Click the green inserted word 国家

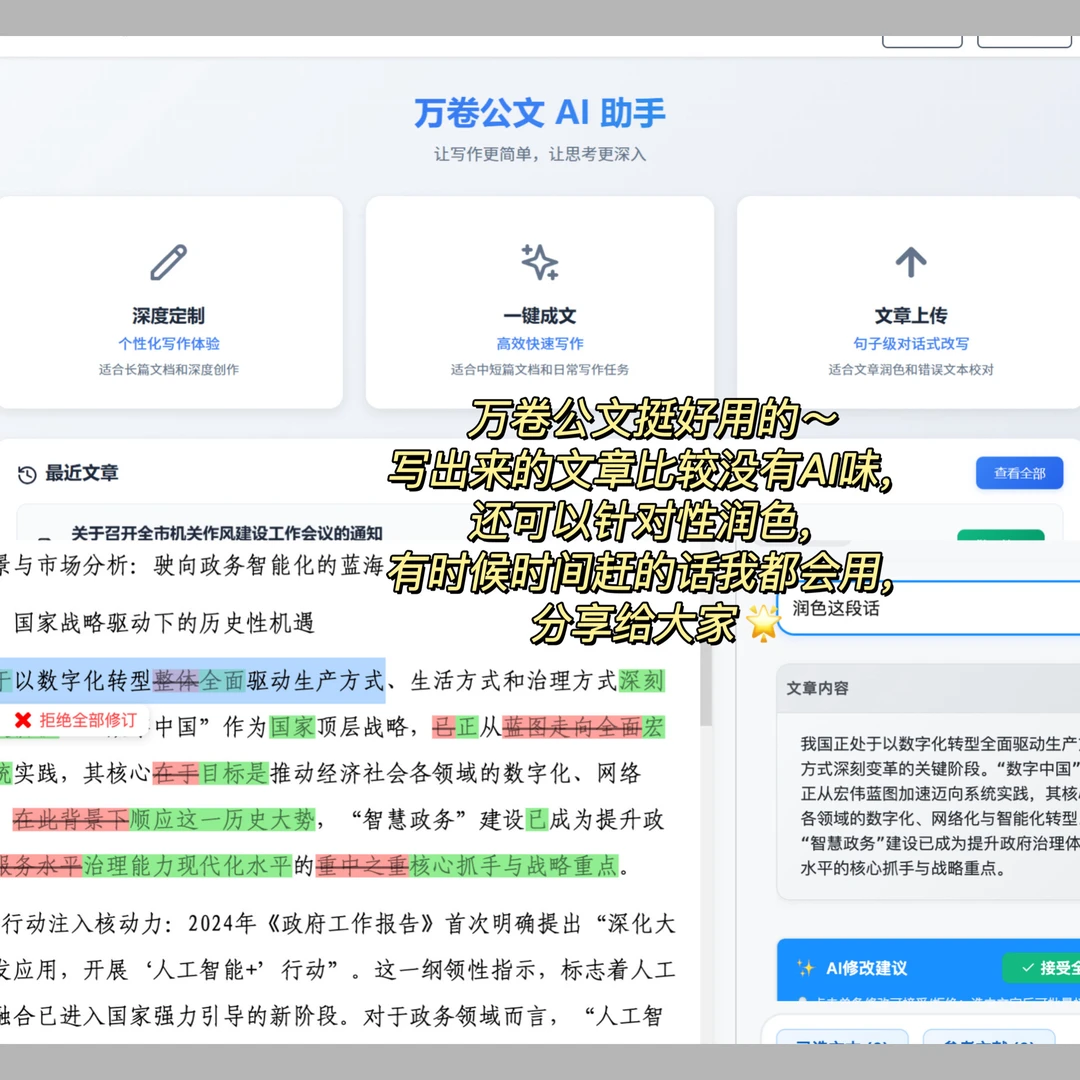(x=292, y=727)
